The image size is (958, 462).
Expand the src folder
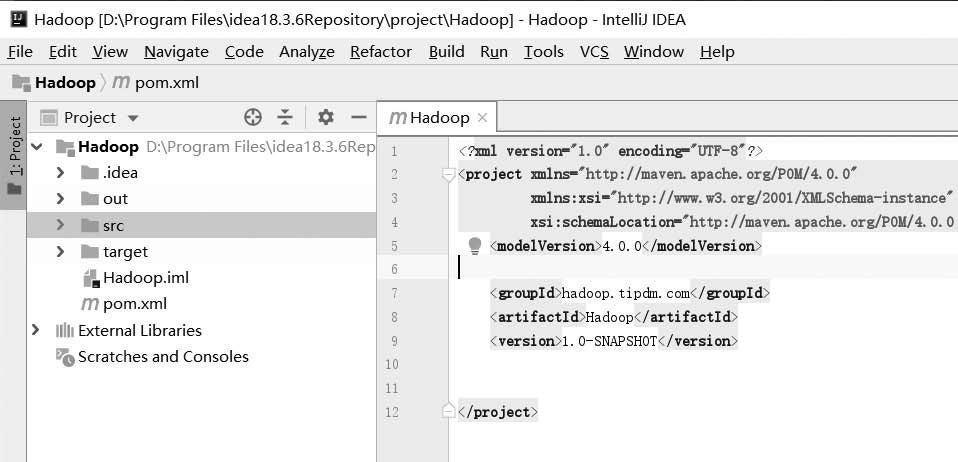pos(60,226)
